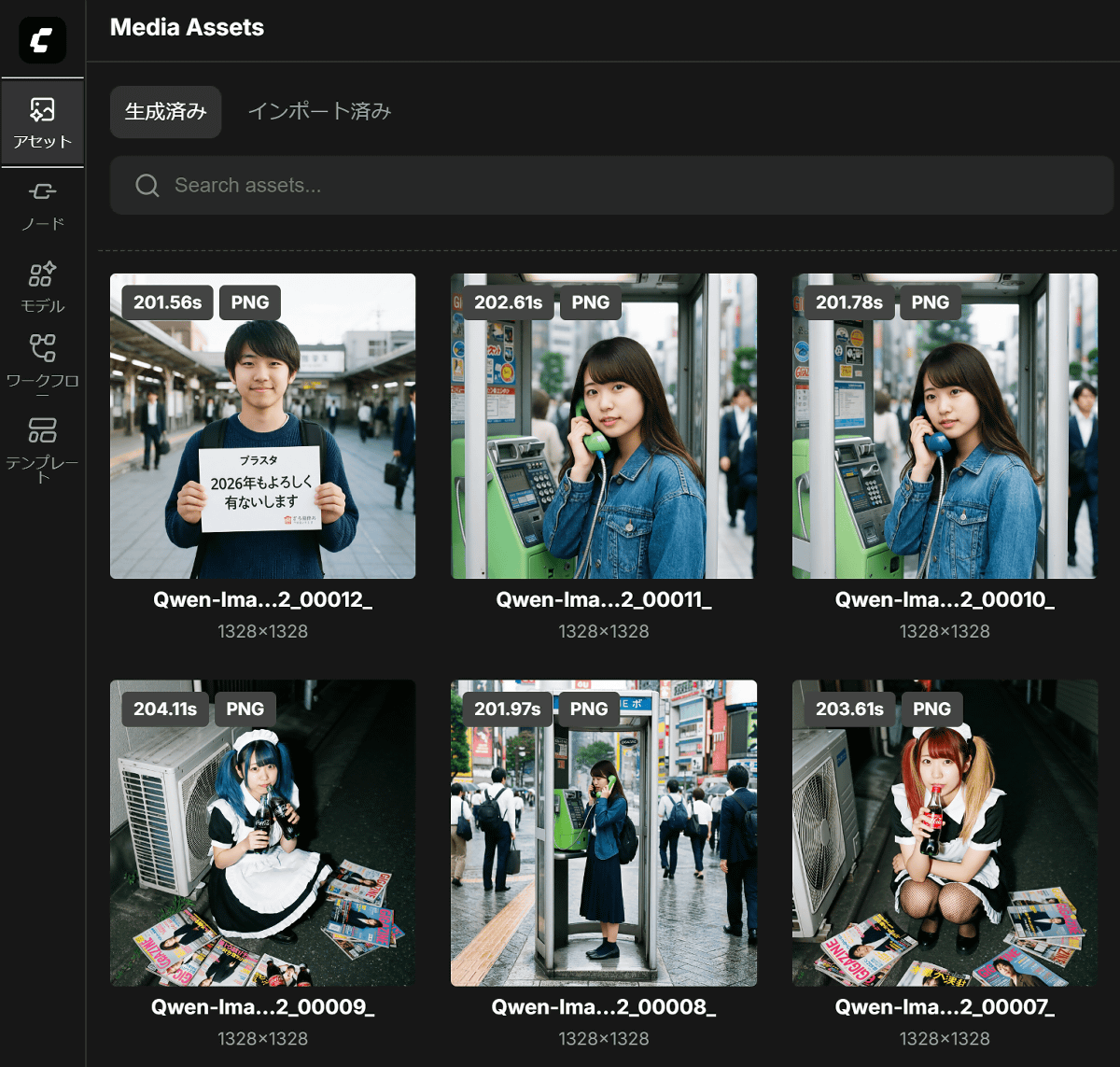Switch to the インポート済み tab

tap(319, 112)
